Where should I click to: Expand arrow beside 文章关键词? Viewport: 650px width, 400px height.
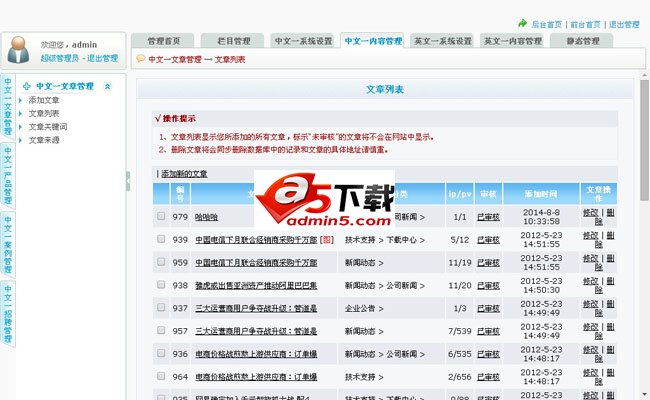tap(20, 126)
